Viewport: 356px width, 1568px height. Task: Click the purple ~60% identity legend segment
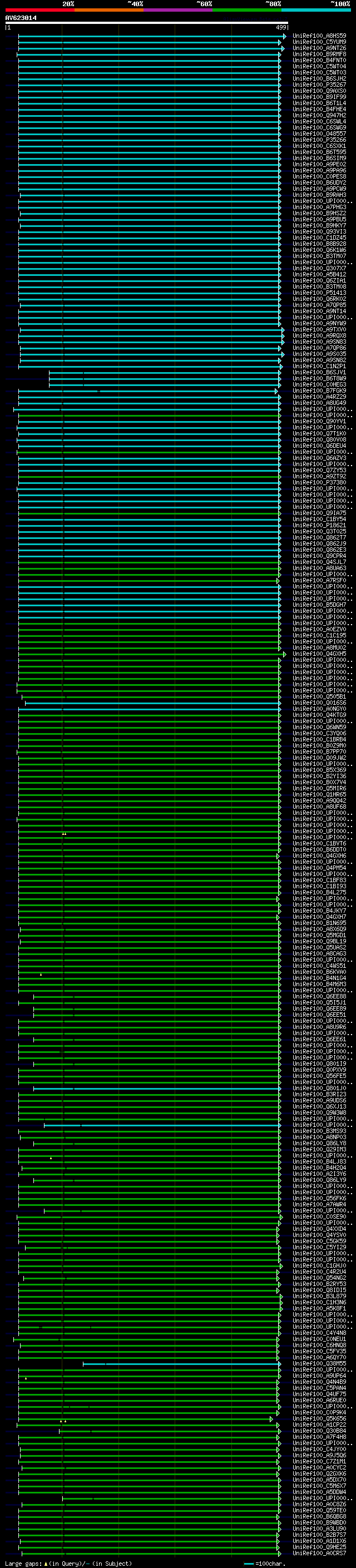177,10
